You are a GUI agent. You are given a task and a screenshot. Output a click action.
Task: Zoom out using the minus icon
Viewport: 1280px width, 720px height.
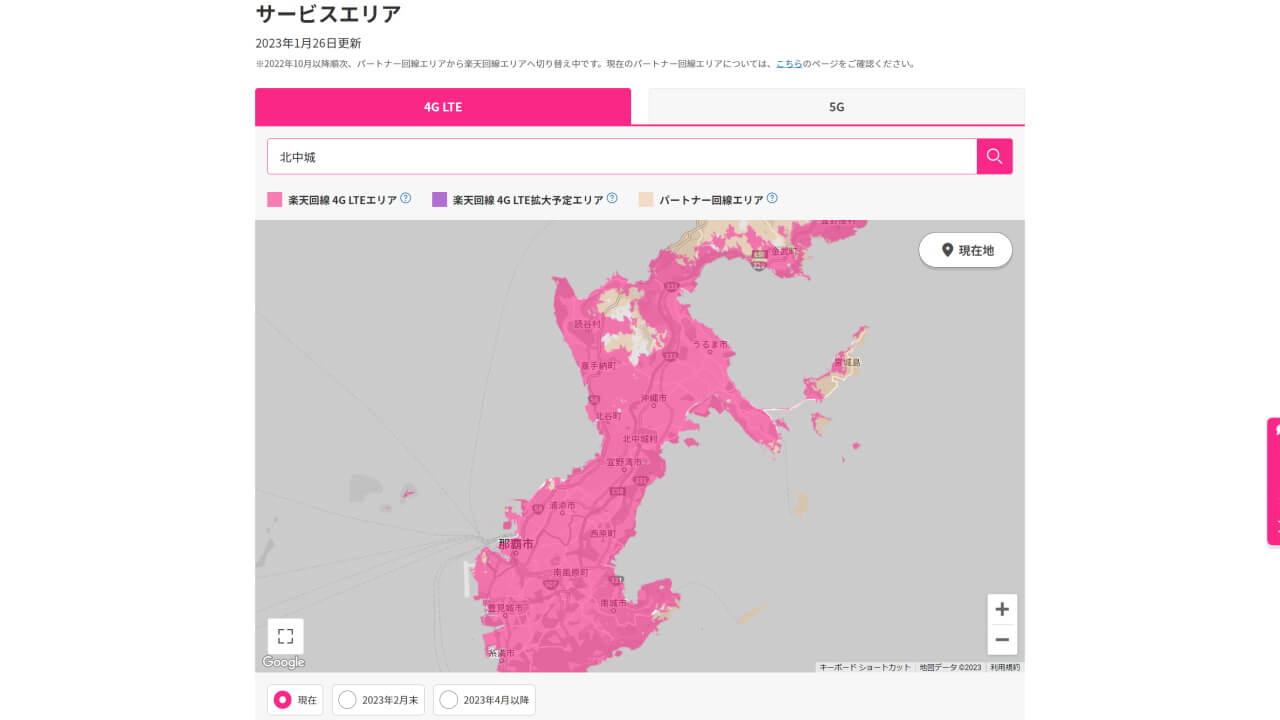[1002, 639]
